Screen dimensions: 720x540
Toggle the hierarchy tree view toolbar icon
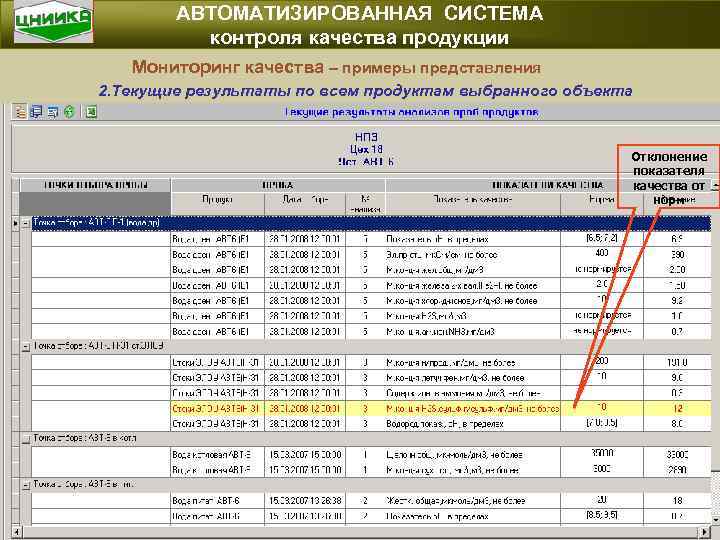[x=20, y=112]
